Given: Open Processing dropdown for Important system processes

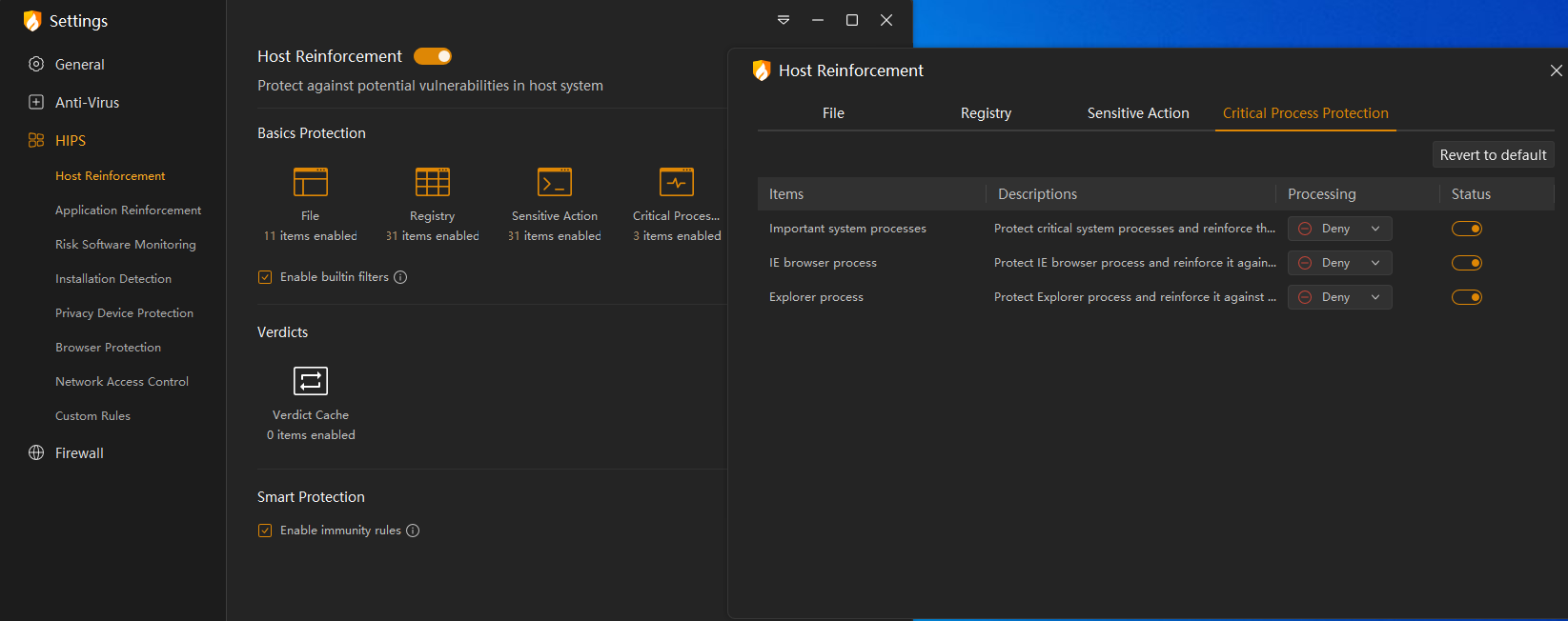Looking at the screenshot, I should 1339,229.
